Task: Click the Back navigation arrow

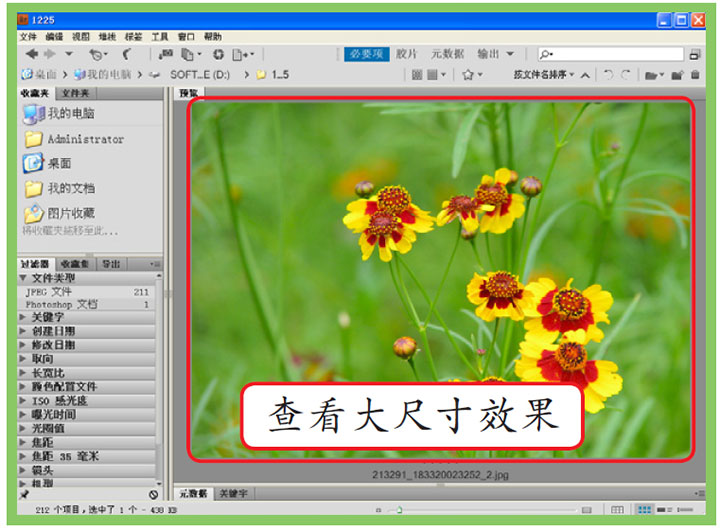Action: [31, 54]
